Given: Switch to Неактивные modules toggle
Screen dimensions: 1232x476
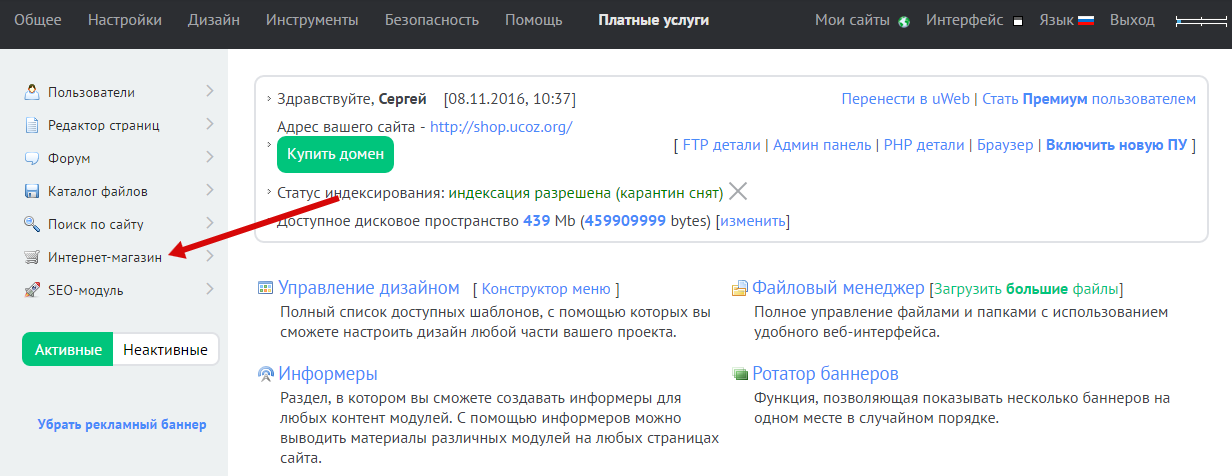Looking at the screenshot, I should [x=165, y=350].
